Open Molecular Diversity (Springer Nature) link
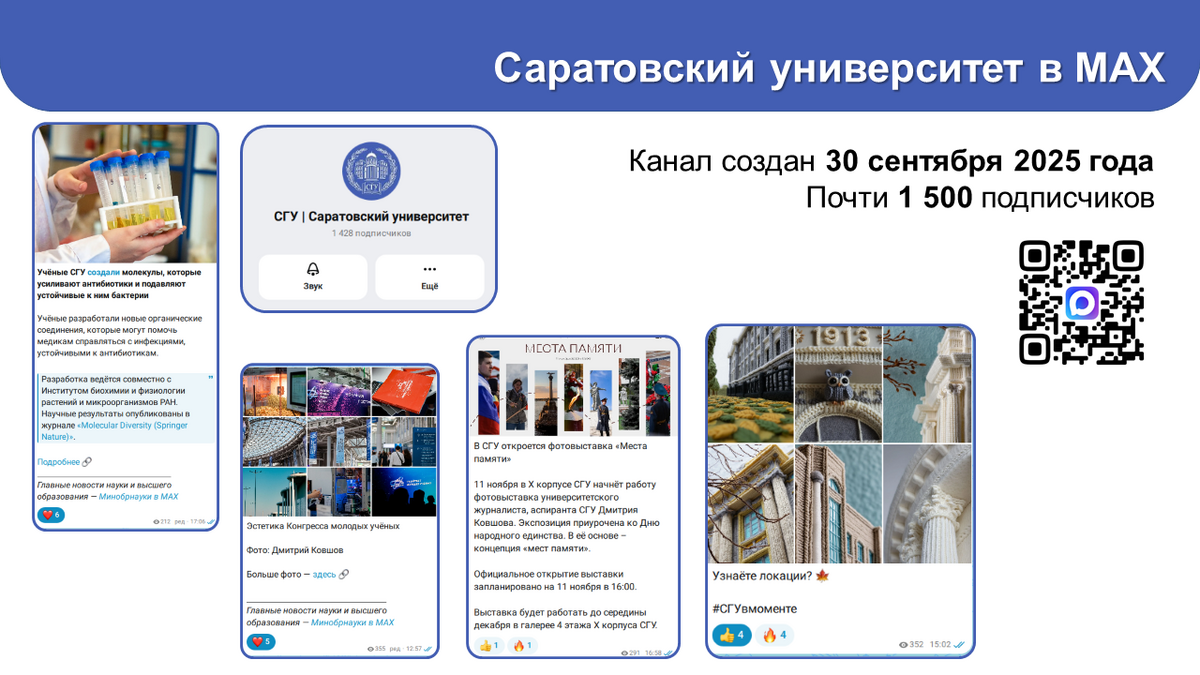The image size is (1200, 675). pyautogui.click(x=115, y=430)
